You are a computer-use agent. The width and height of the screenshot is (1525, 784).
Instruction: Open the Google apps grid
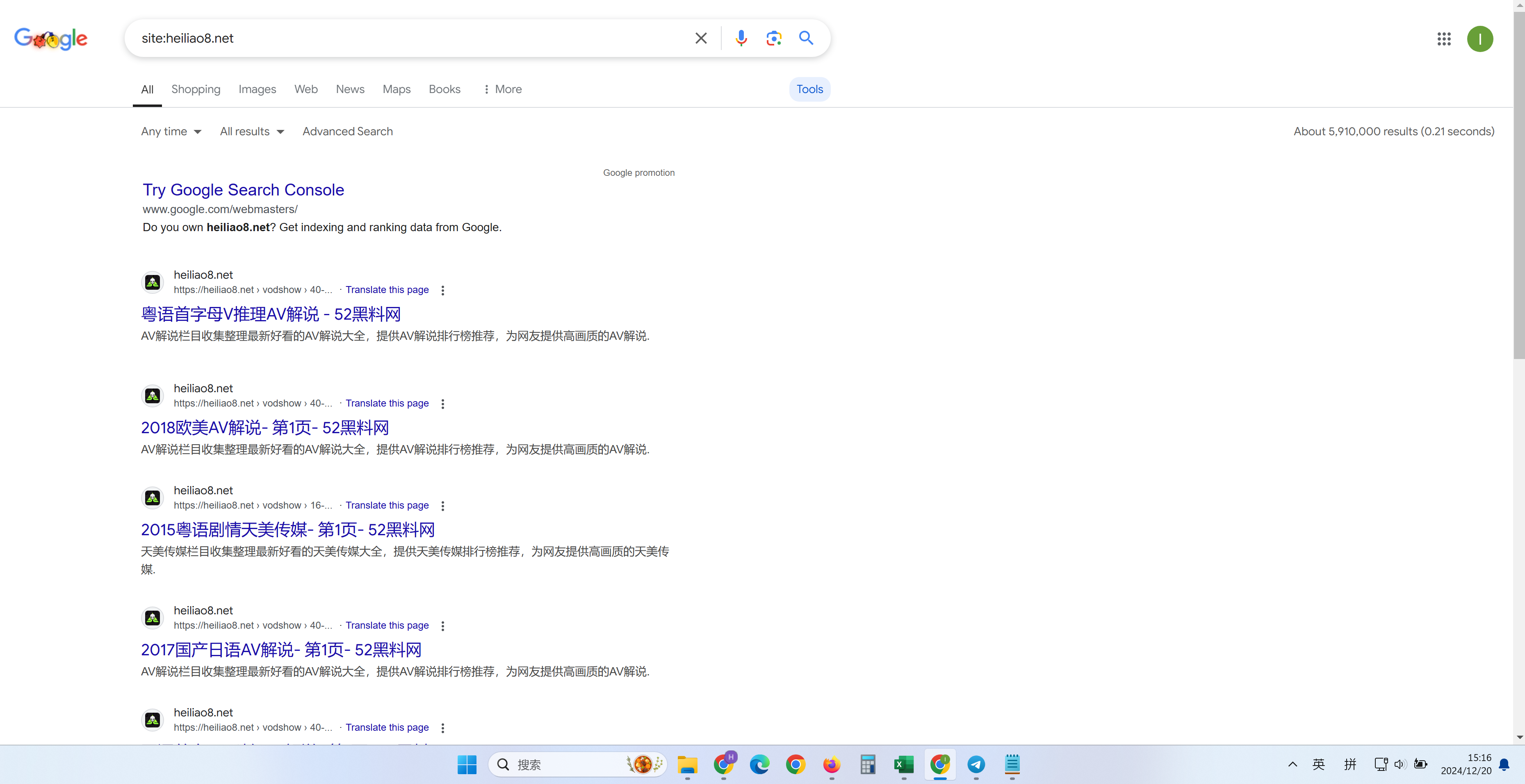1444,39
